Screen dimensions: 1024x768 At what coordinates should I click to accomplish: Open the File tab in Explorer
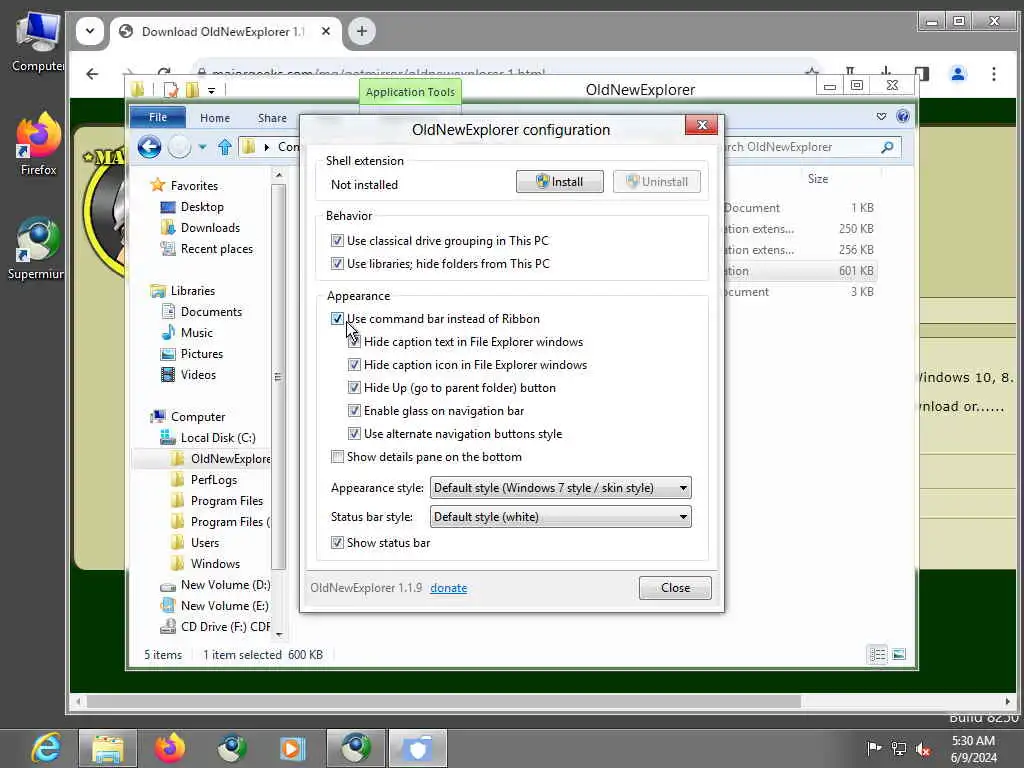pyautogui.click(x=157, y=118)
